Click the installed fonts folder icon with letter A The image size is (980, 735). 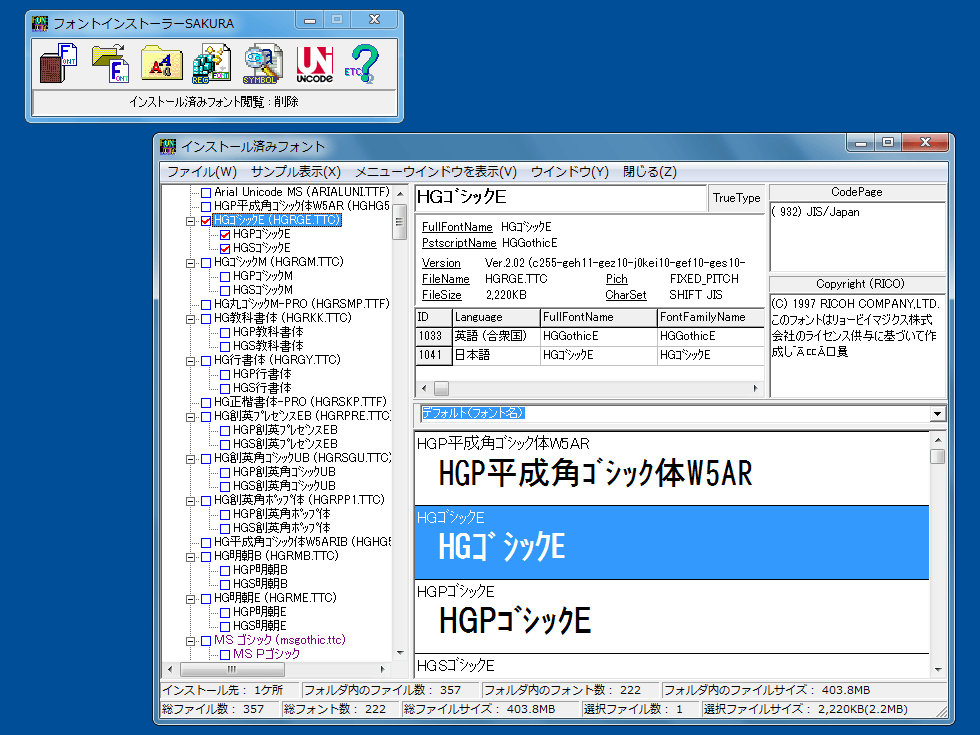click(161, 63)
